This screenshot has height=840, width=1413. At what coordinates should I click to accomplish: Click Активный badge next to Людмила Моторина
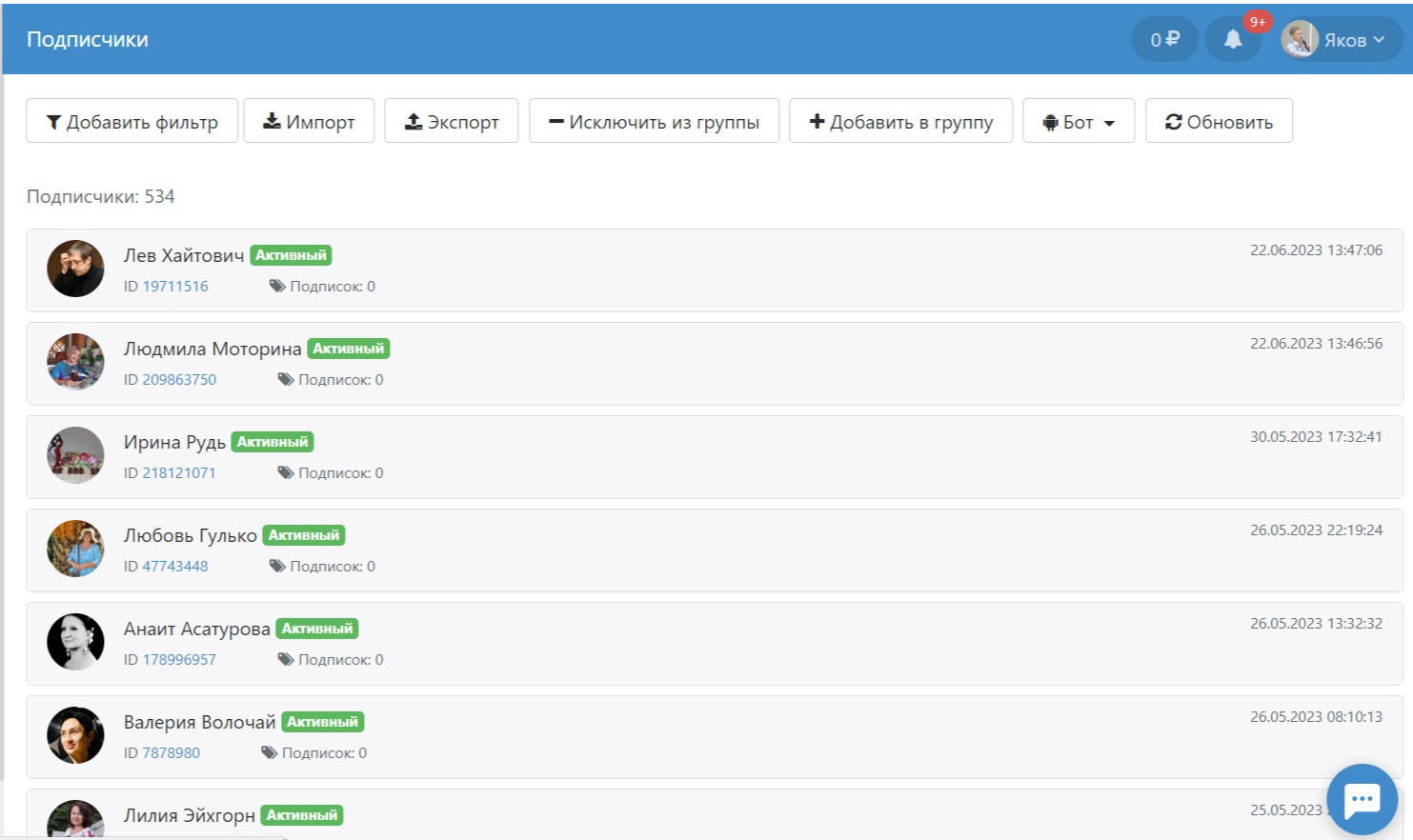point(349,349)
